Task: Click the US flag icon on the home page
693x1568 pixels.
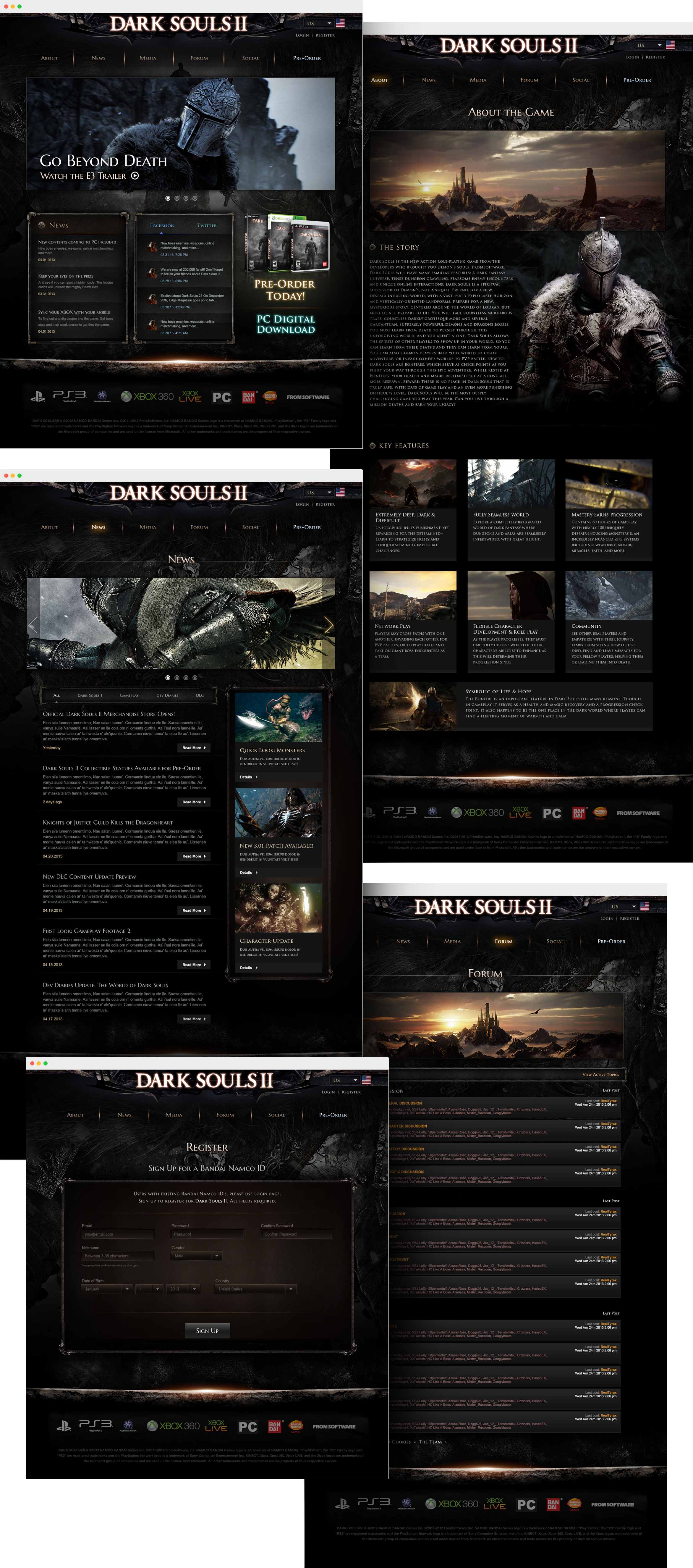Action: (x=340, y=23)
